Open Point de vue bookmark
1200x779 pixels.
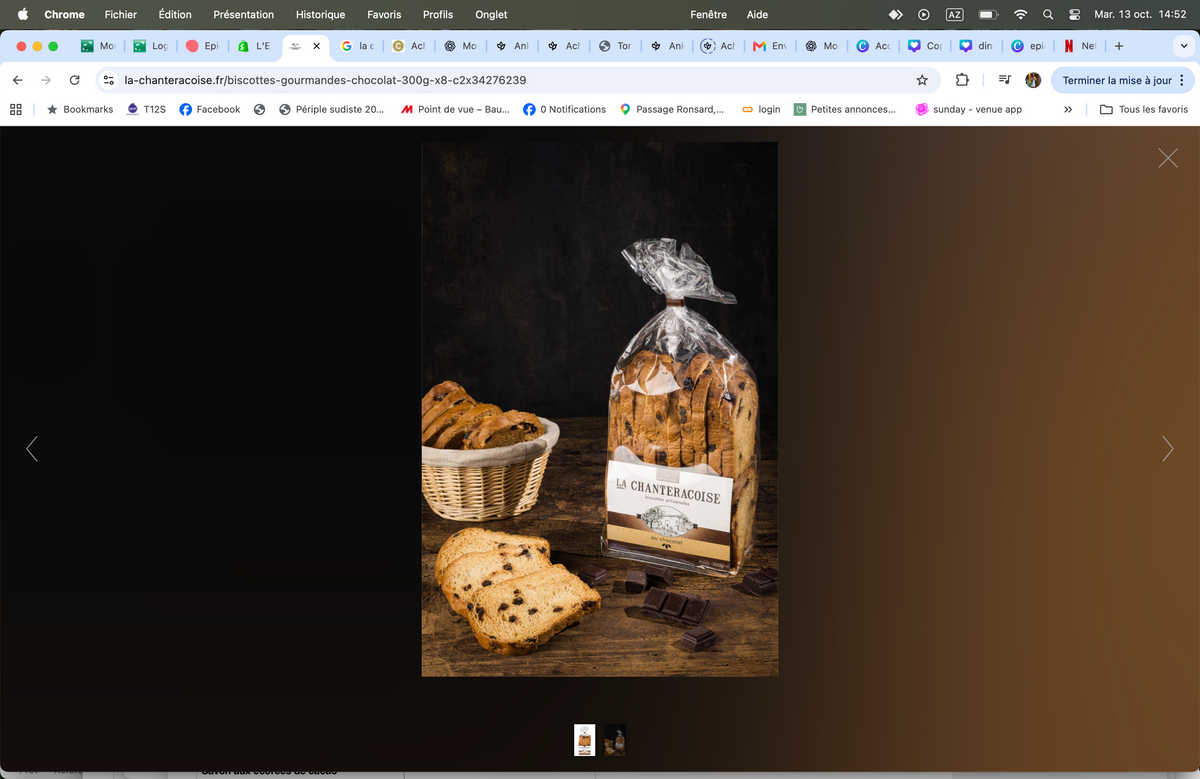(x=455, y=109)
